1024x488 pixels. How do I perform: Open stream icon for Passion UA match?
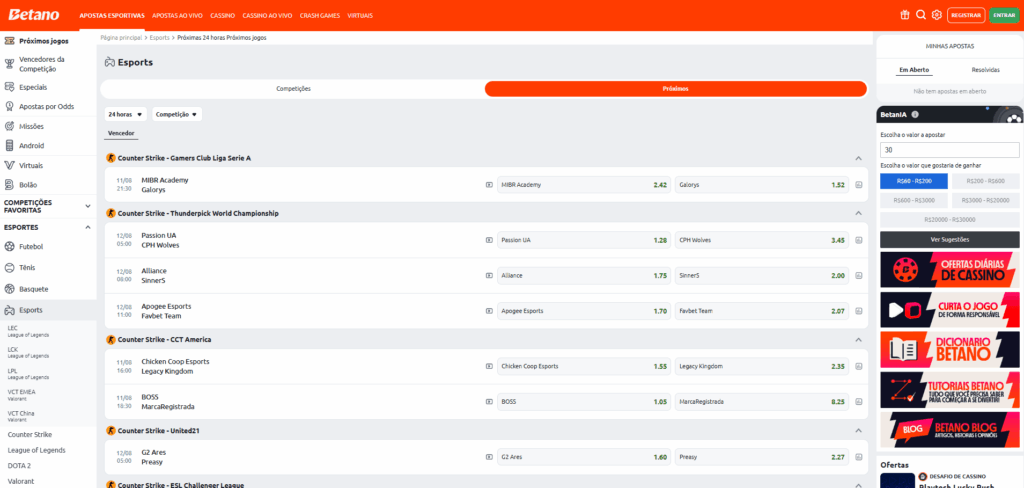[489, 240]
